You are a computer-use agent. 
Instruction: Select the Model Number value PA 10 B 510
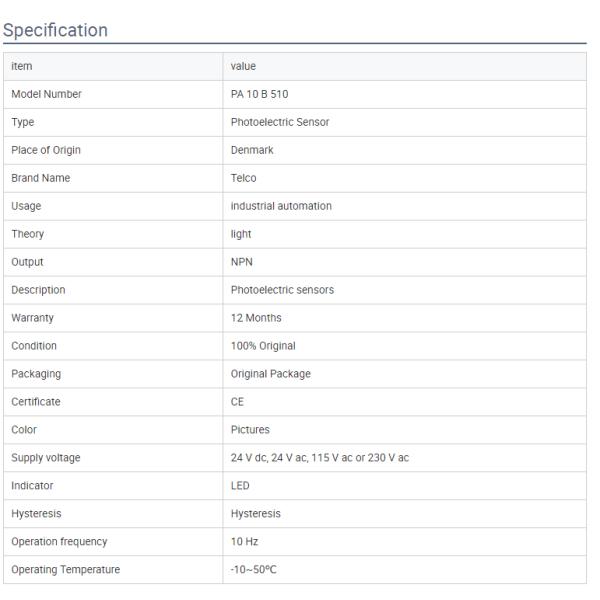click(x=258, y=94)
